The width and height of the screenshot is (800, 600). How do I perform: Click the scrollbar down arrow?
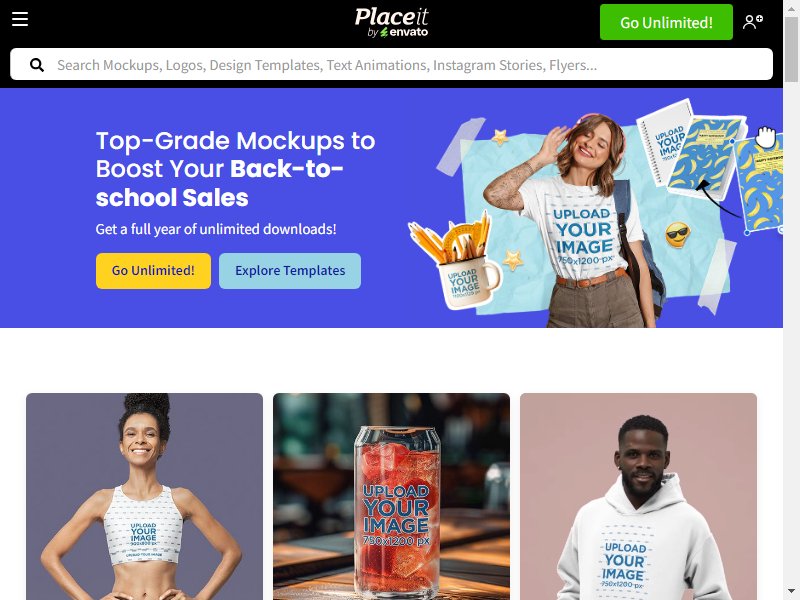pyautogui.click(x=791, y=594)
